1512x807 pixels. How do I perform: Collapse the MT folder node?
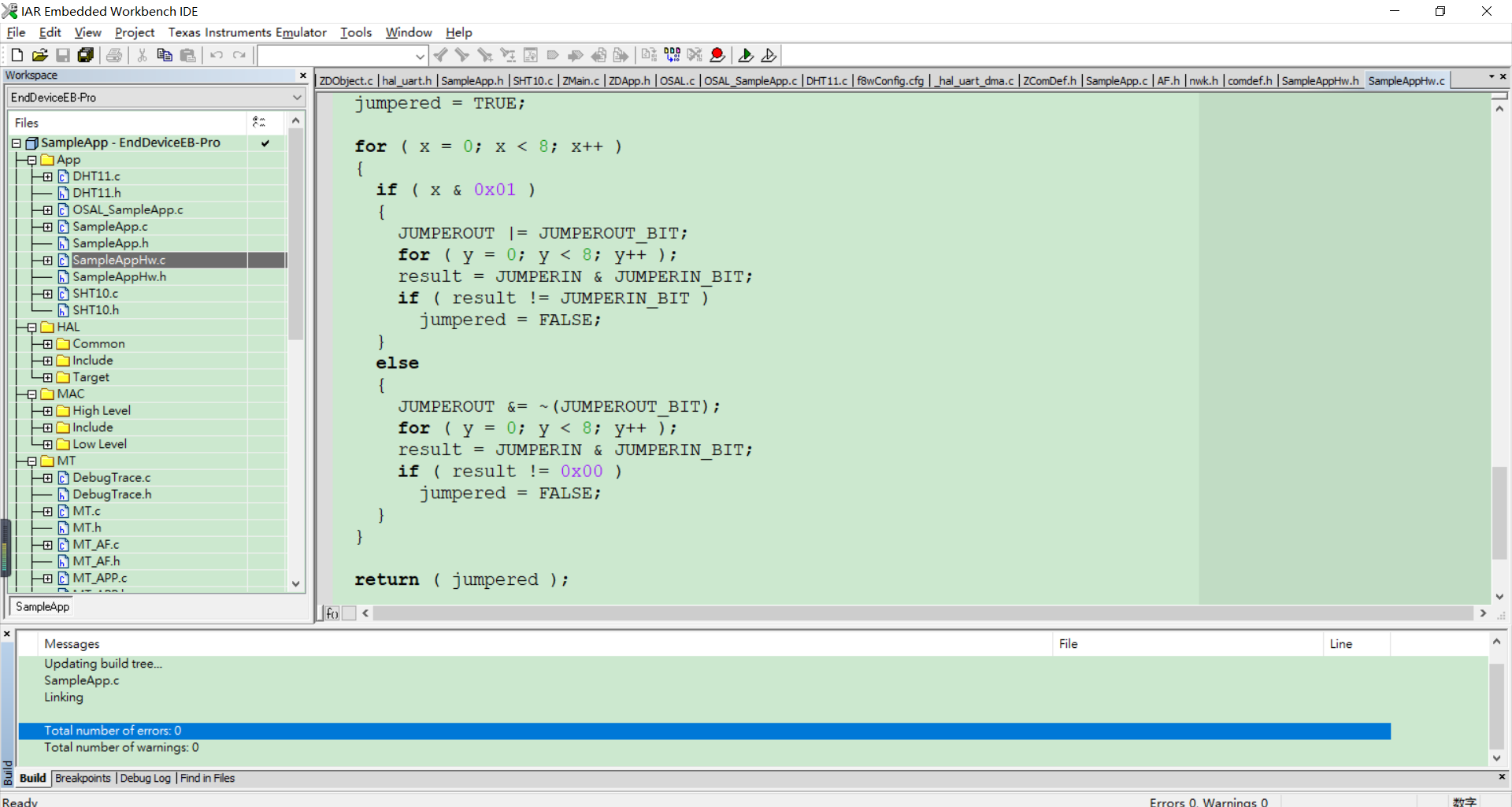[31, 461]
